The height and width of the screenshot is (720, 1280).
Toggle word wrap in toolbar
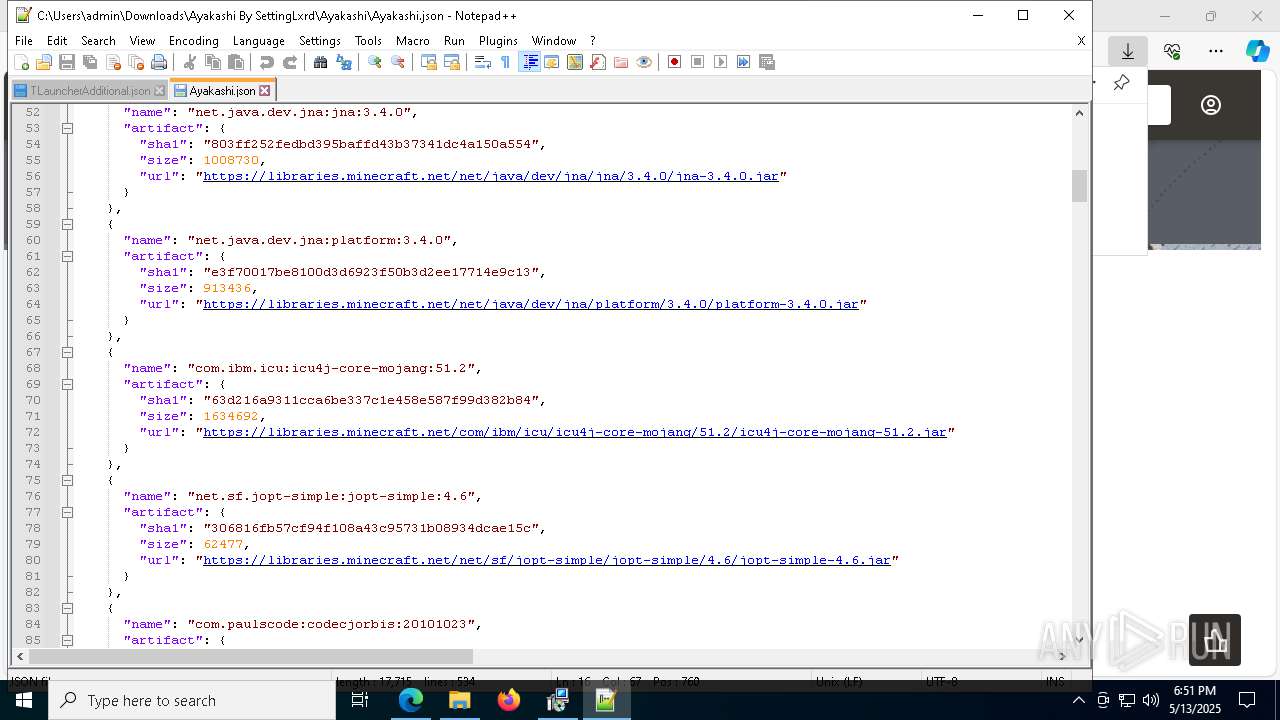(483, 62)
